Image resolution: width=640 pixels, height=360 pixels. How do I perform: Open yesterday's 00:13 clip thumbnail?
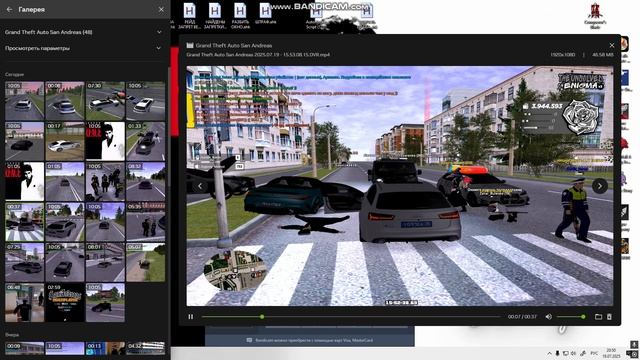click(105, 349)
